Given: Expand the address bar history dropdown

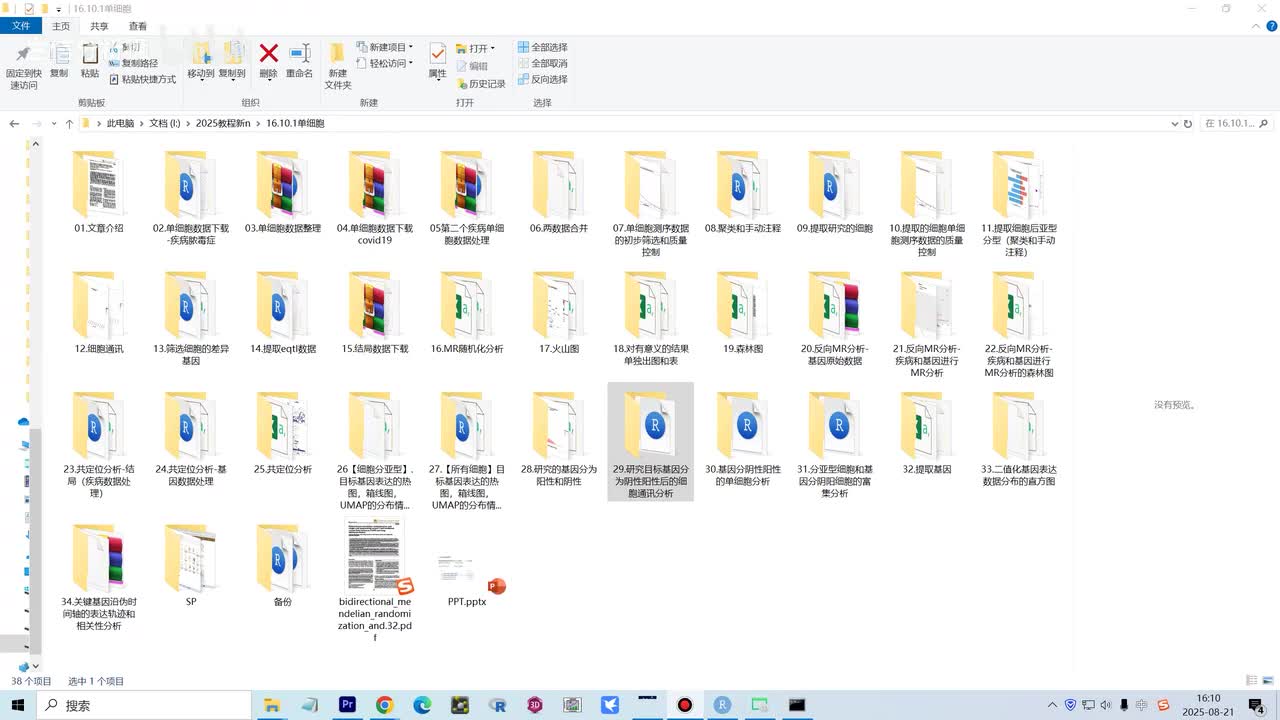Looking at the screenshot, I should coord(1175,124).
